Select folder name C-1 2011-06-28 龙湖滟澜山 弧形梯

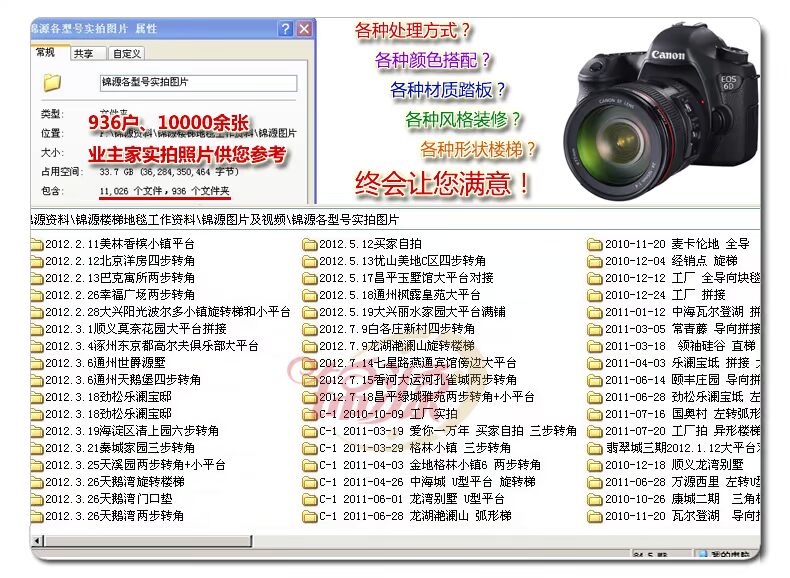[x=415, y=516]
